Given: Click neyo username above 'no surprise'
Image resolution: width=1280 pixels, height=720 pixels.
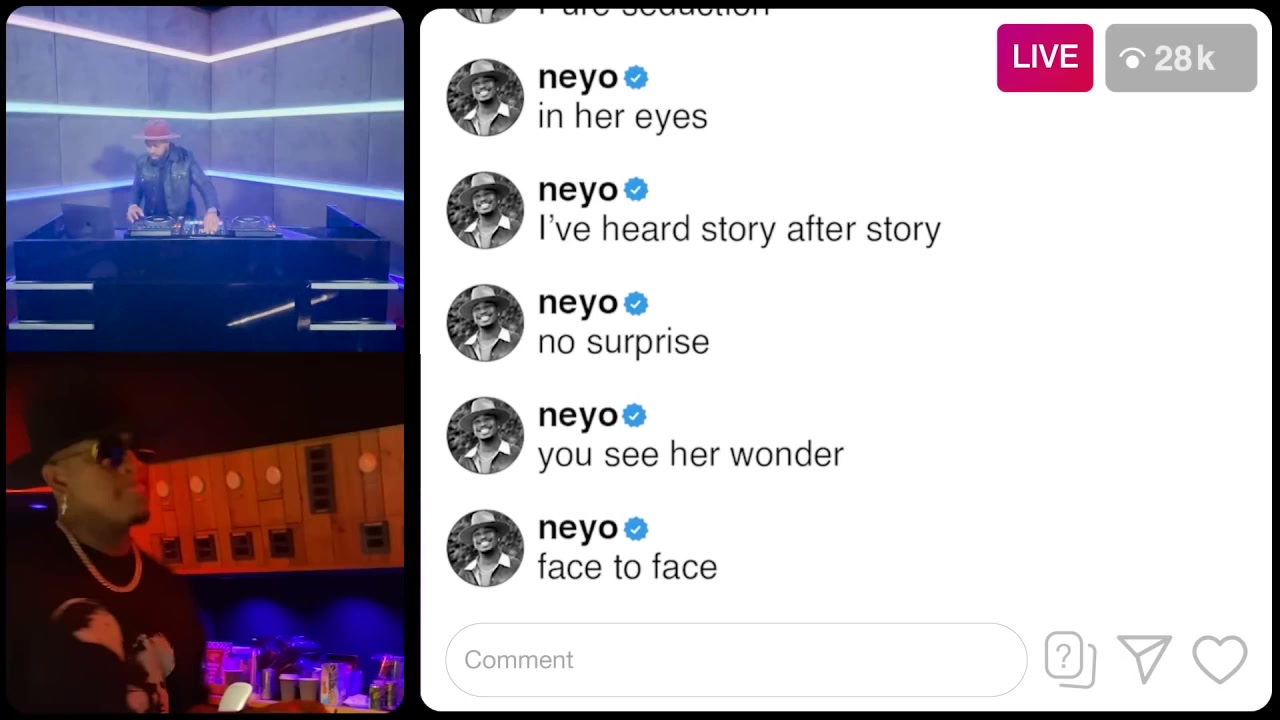Looking at the screenshot, I should (x=578, y=303).
